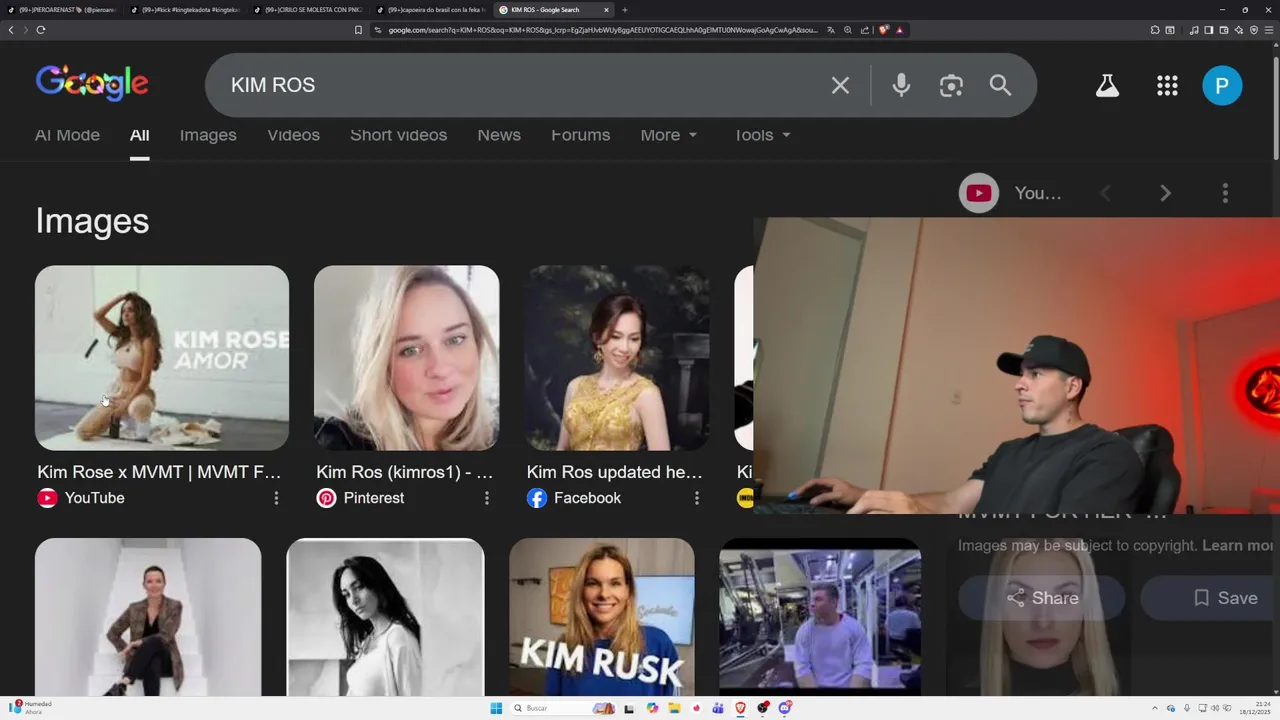Open Brave Rewards triangle icon
The height and width of the screenshot is (720, 1280).
(x=899, y=30)
